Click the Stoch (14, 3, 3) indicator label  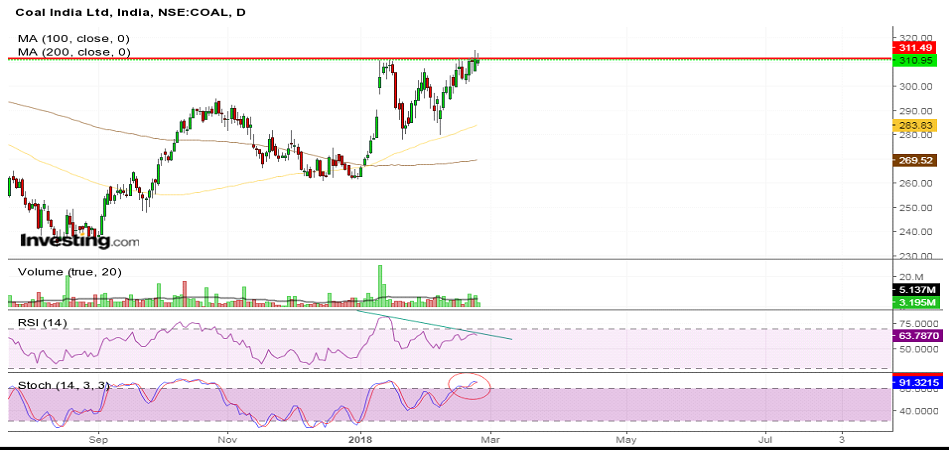pyautogui.click(x=64, y=385)
